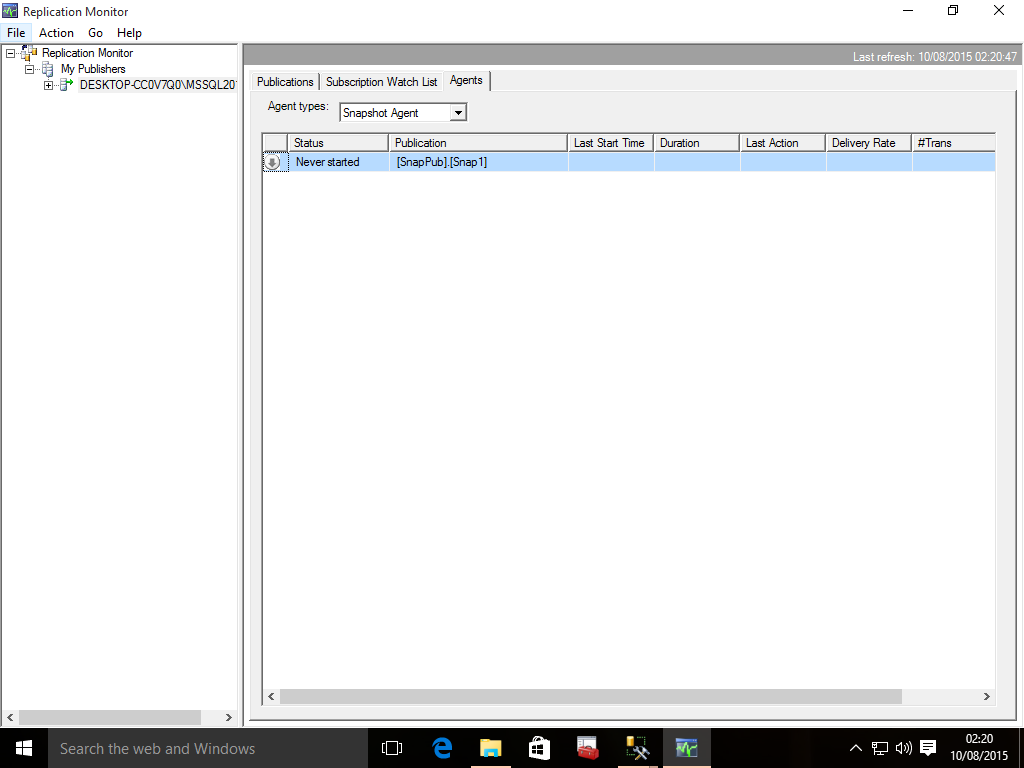The width and height of the screenshot is (1024, 768).
Task: Switch to the Subscription Watch List tab
Action: (x=381, y=82)
